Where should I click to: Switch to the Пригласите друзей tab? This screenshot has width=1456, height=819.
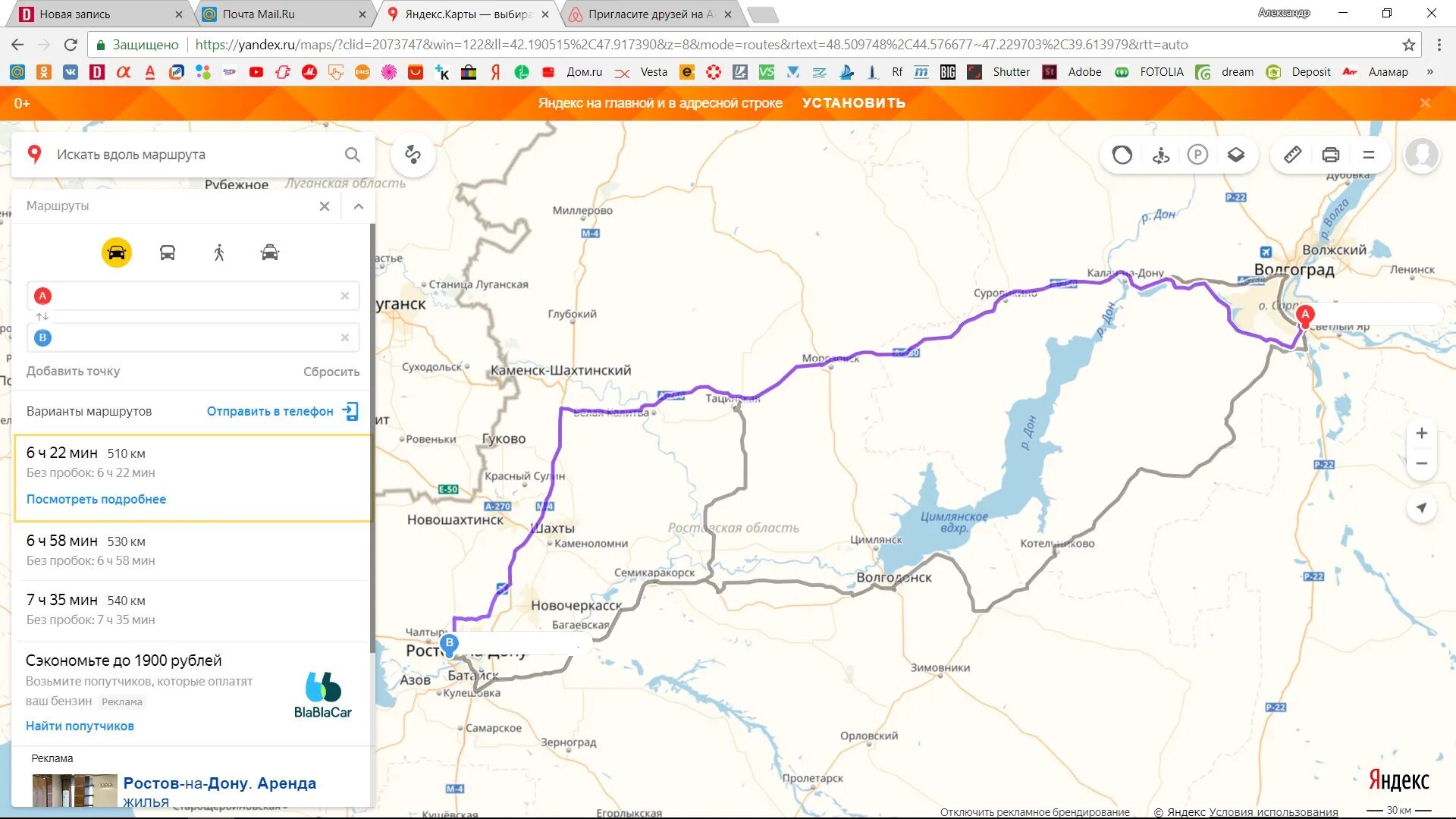(651, 14)
